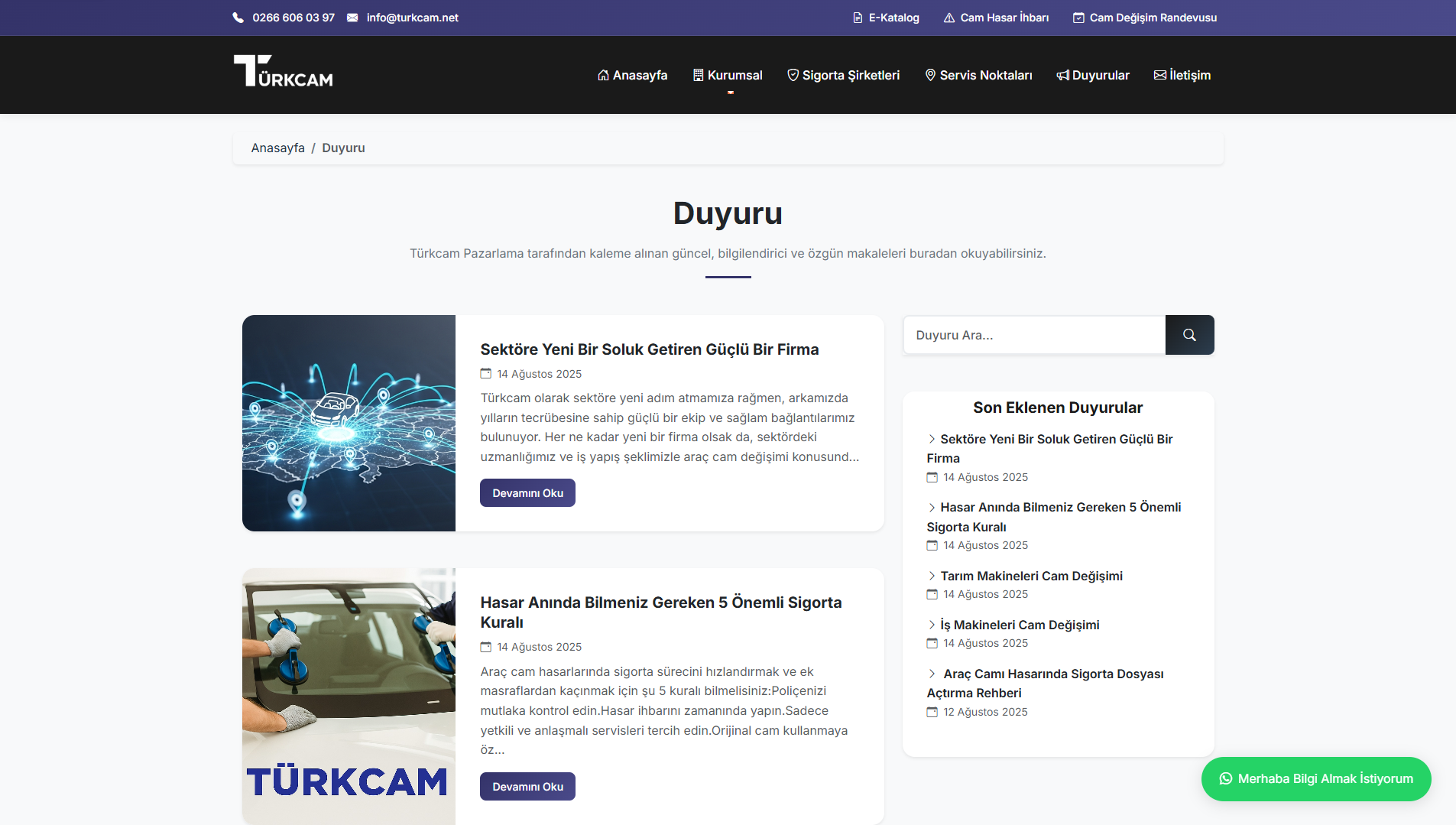The image size is (1456, 825).
Task: Open the İş Makineleri Cam Değişimi announcement
Action: [1019, 625]
